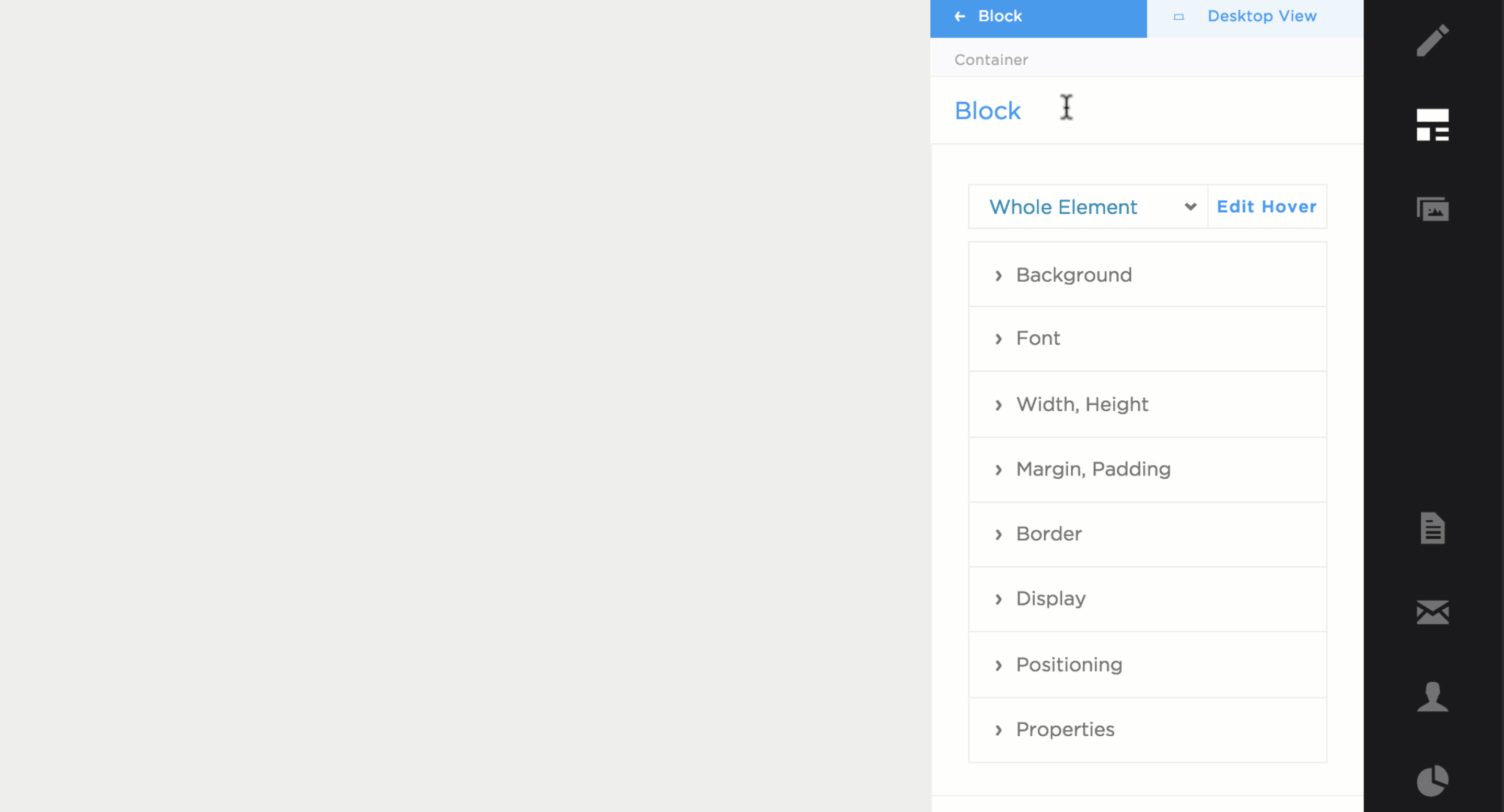Click the back arrow beside Block
Image resolution: width=1504 pixels, height=812 pixels.
(x=960, y=16)
